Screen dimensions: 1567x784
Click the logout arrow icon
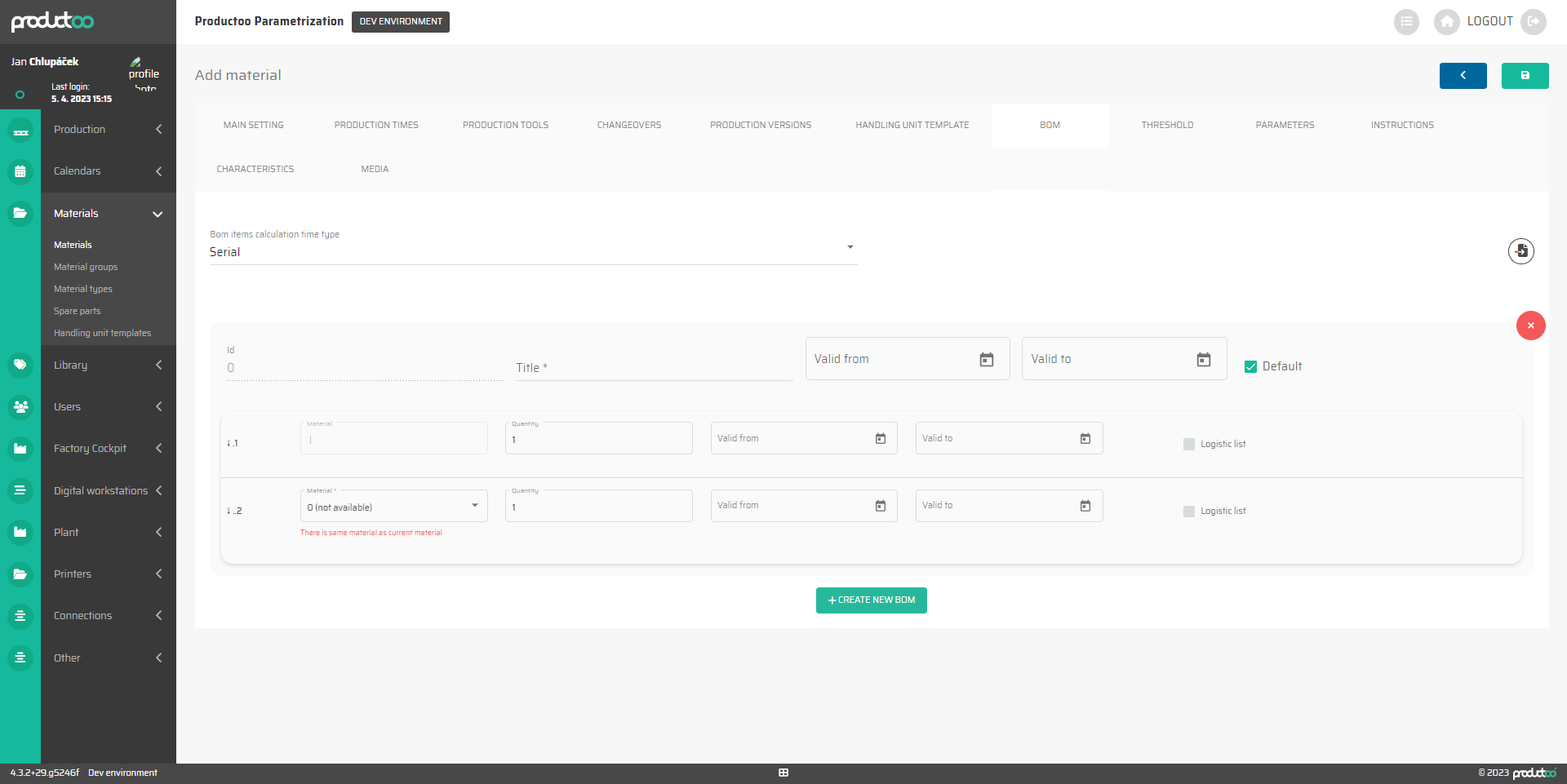click(1534, 21)
